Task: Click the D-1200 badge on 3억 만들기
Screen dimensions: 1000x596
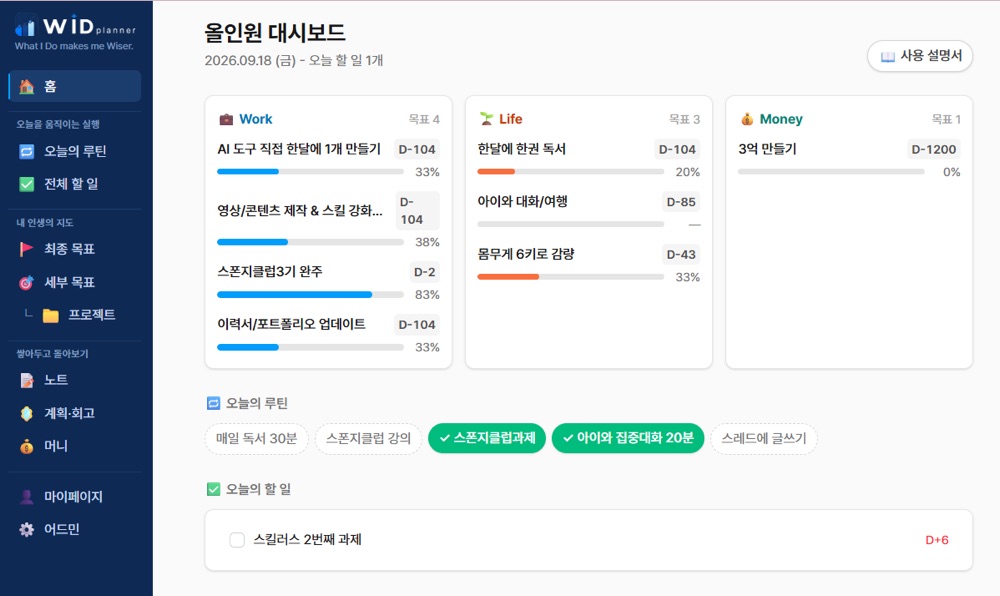Action: tap(934, 149)
